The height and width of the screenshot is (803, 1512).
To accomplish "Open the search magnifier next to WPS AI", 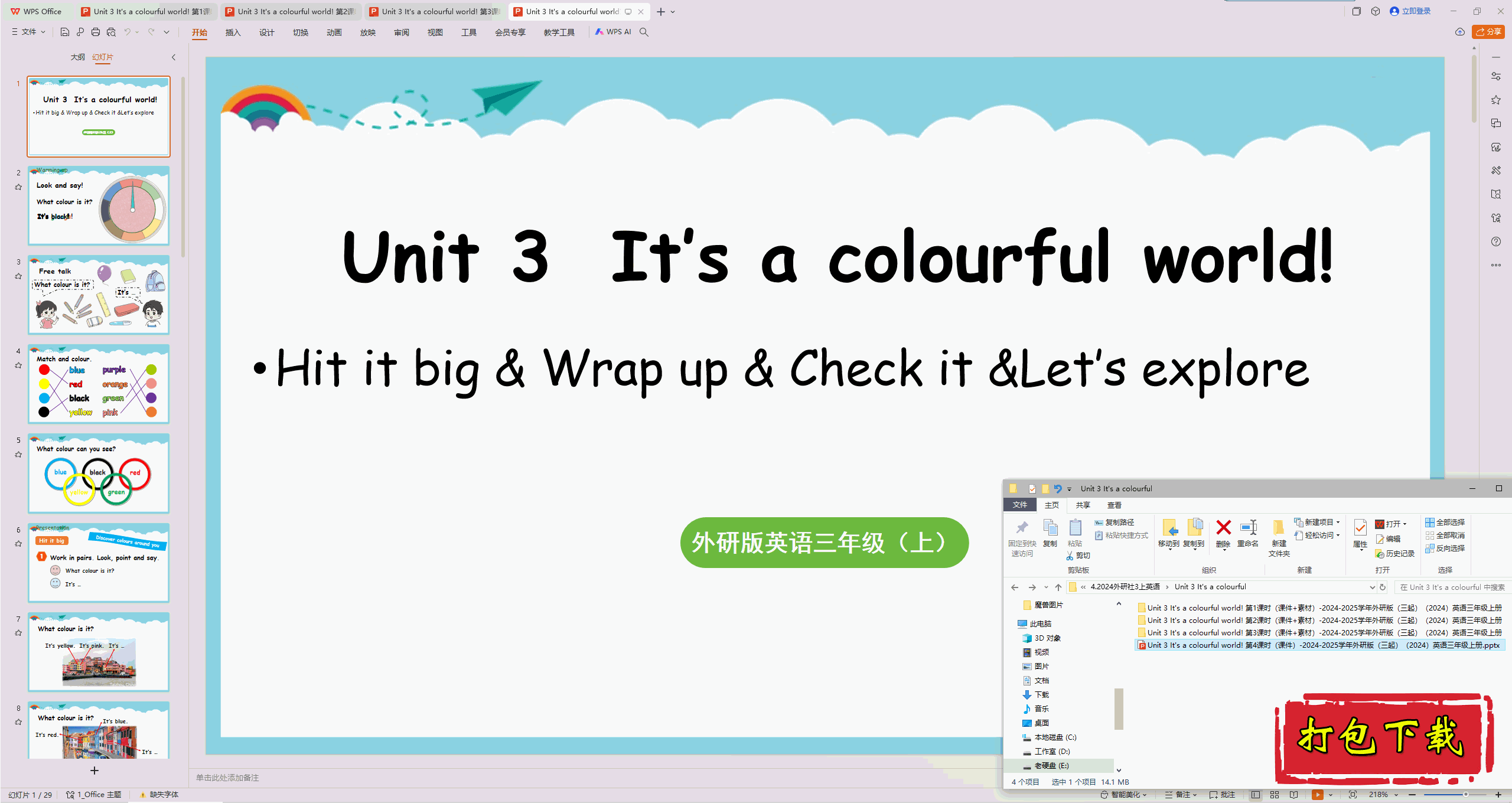I will pos(644,32).
